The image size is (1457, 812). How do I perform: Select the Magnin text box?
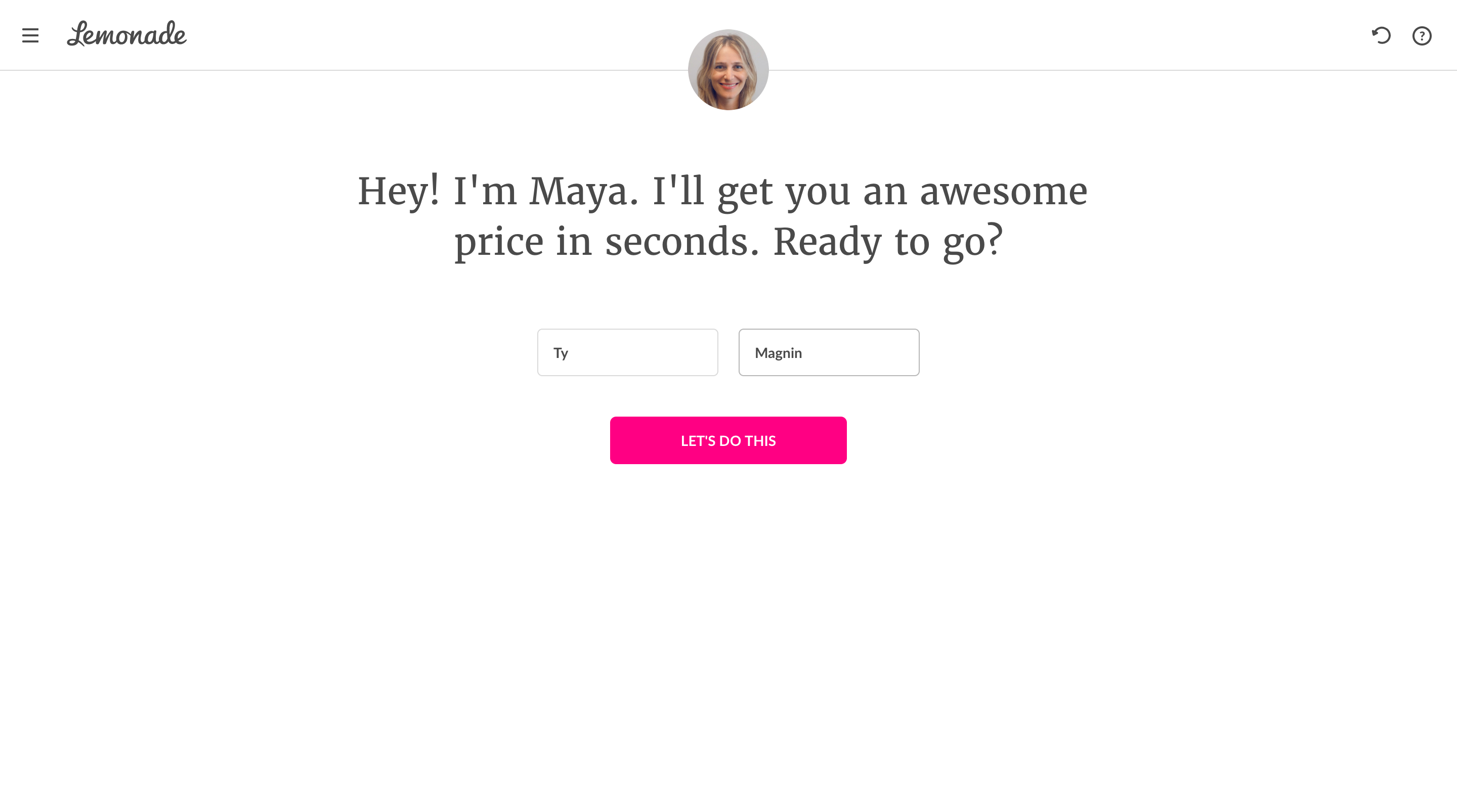pyautogui.click(x=829, y=352)
